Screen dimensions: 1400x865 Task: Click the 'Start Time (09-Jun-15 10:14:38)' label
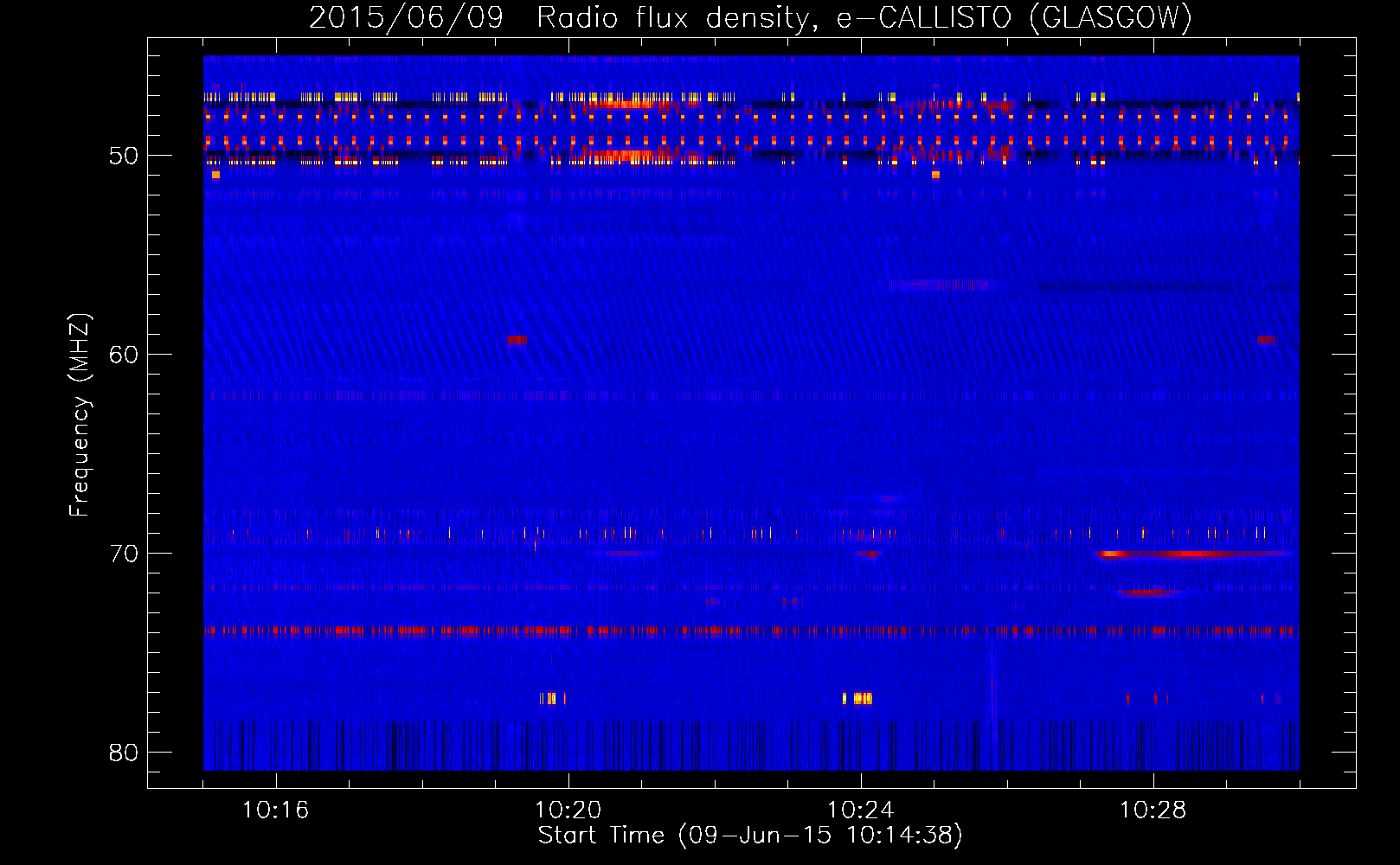tap(750, 836)
